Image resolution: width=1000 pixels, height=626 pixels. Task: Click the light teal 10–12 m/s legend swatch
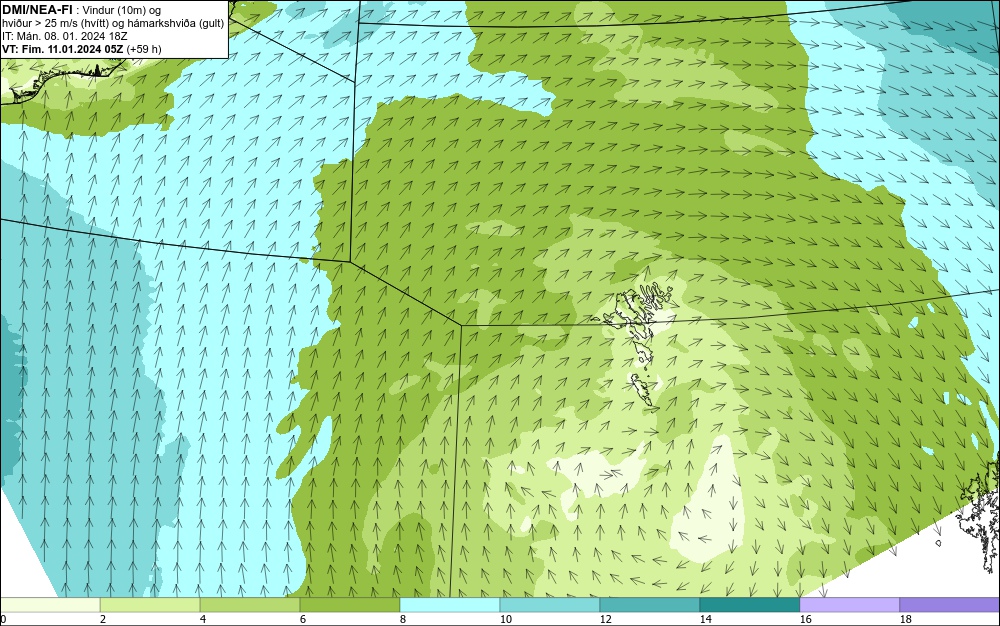[550, 604]
